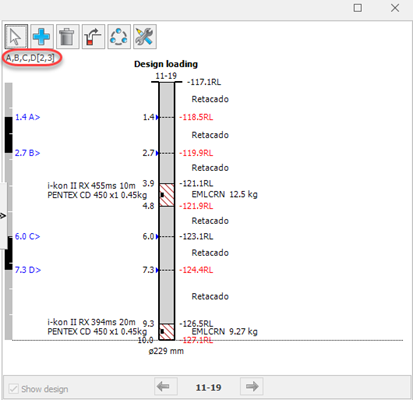Screen dimensions: 413x400
Task: Click the -119.9RL red level label
Action: (x=196, y=153)
